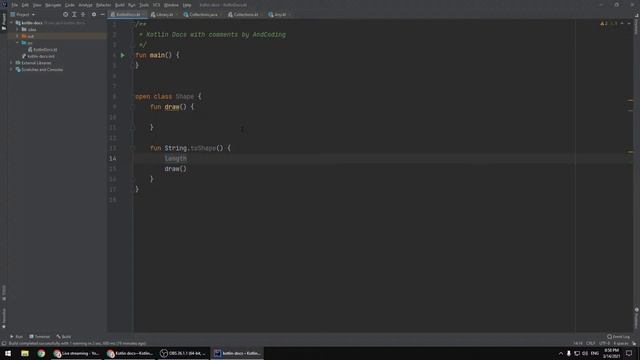The width and height of the screenshot is (640, 360).
Task: Open the Windows notification center icon
Action: click(629, 353)
